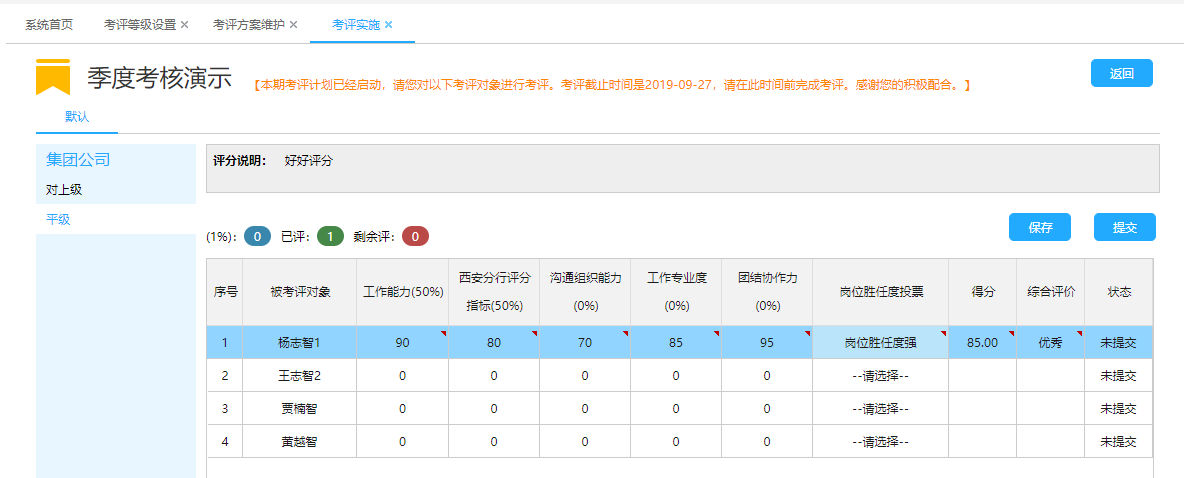
Task: Click 西安分行评分指标 cell in 贾楠智 row
Action: (494, 409)
